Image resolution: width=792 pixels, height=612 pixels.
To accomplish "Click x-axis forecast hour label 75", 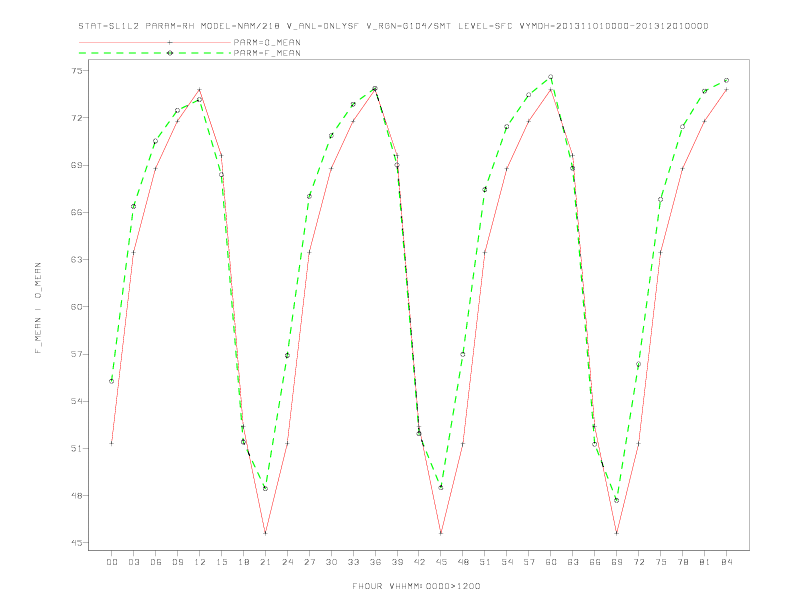I will click(x=661, y=562).
